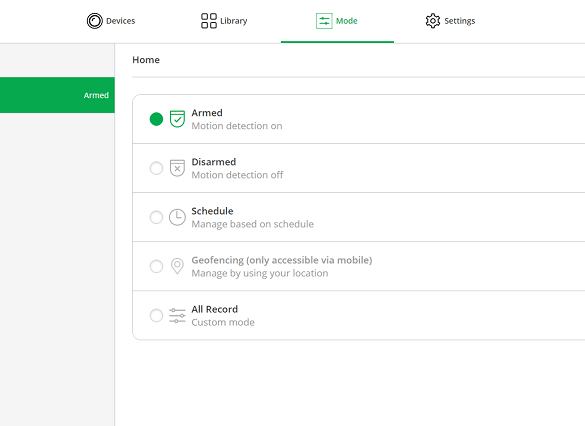Select the green Armed sidebar item
The image size is (585, 426).
57,95
